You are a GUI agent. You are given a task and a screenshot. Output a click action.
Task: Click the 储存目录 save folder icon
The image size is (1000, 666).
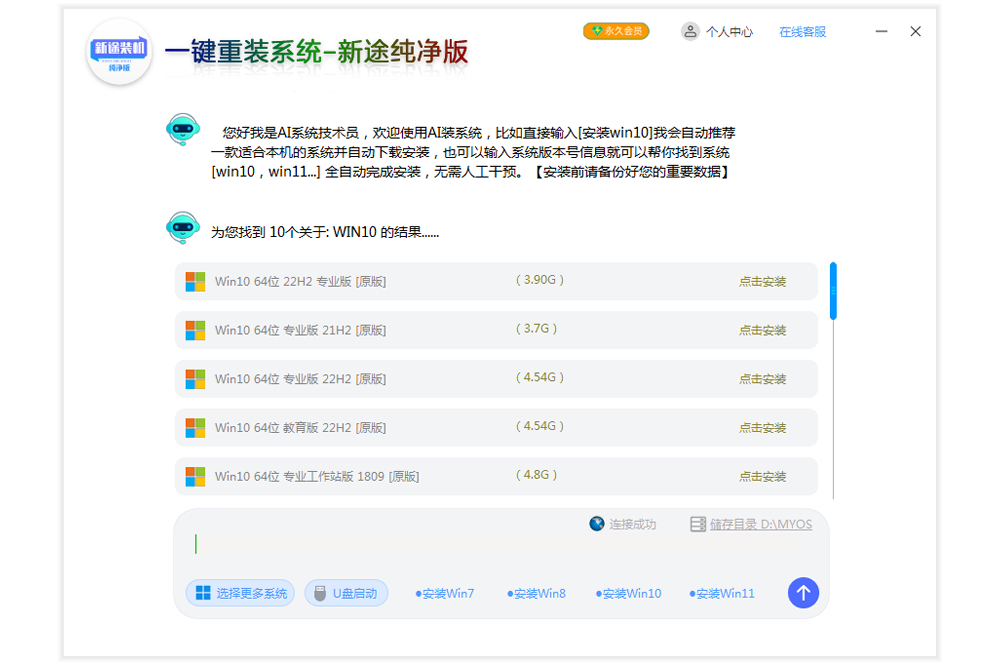click(x=698, y=524)
